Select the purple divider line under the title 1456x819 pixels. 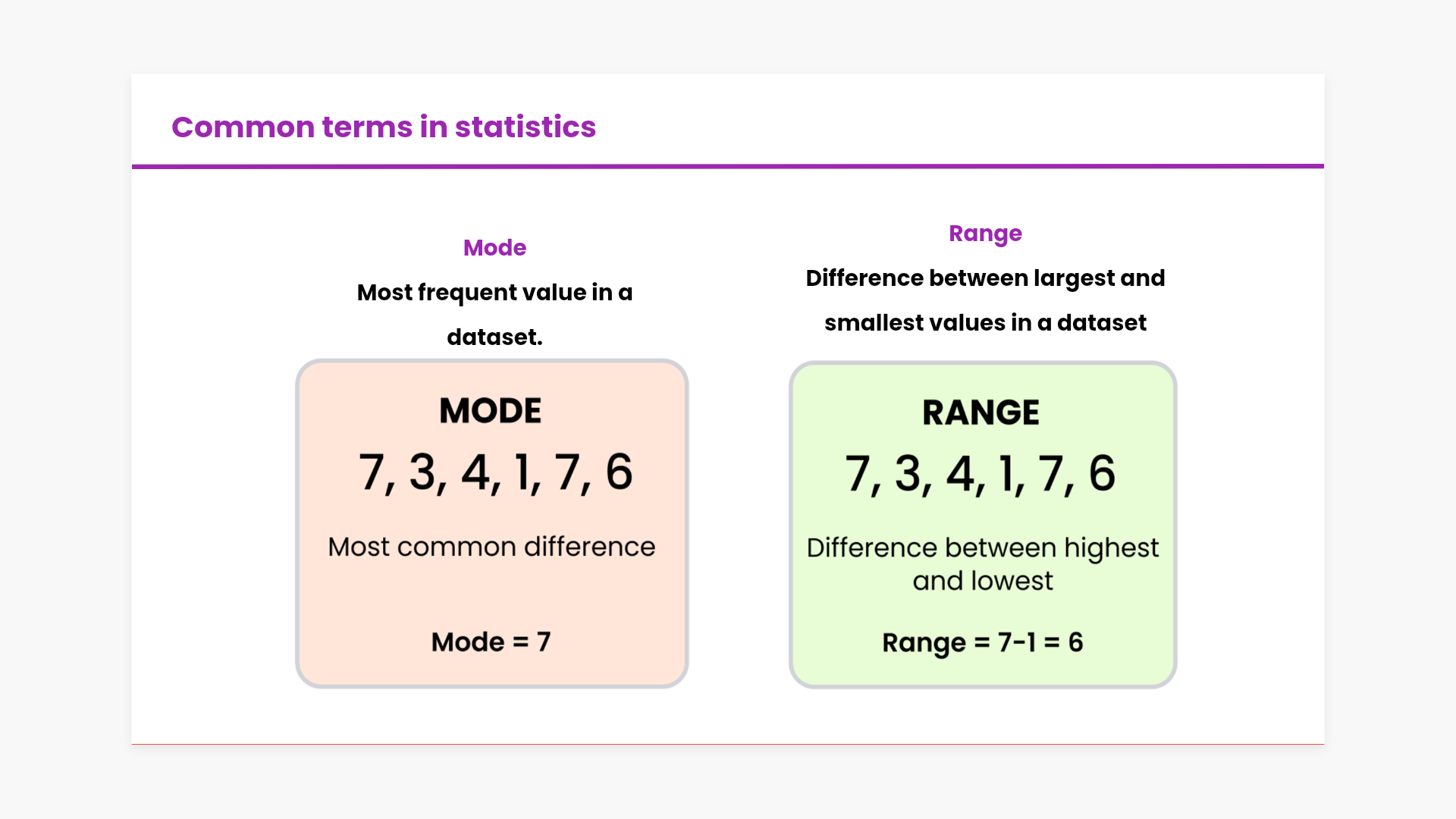coord(728,166)
